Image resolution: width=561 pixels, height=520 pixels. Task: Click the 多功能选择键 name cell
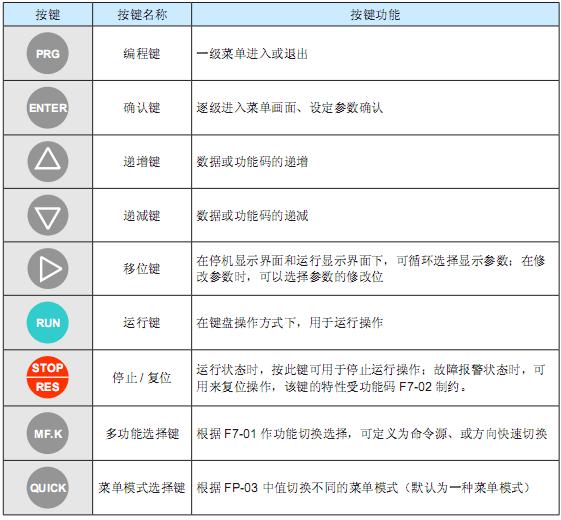pos(142,433)
